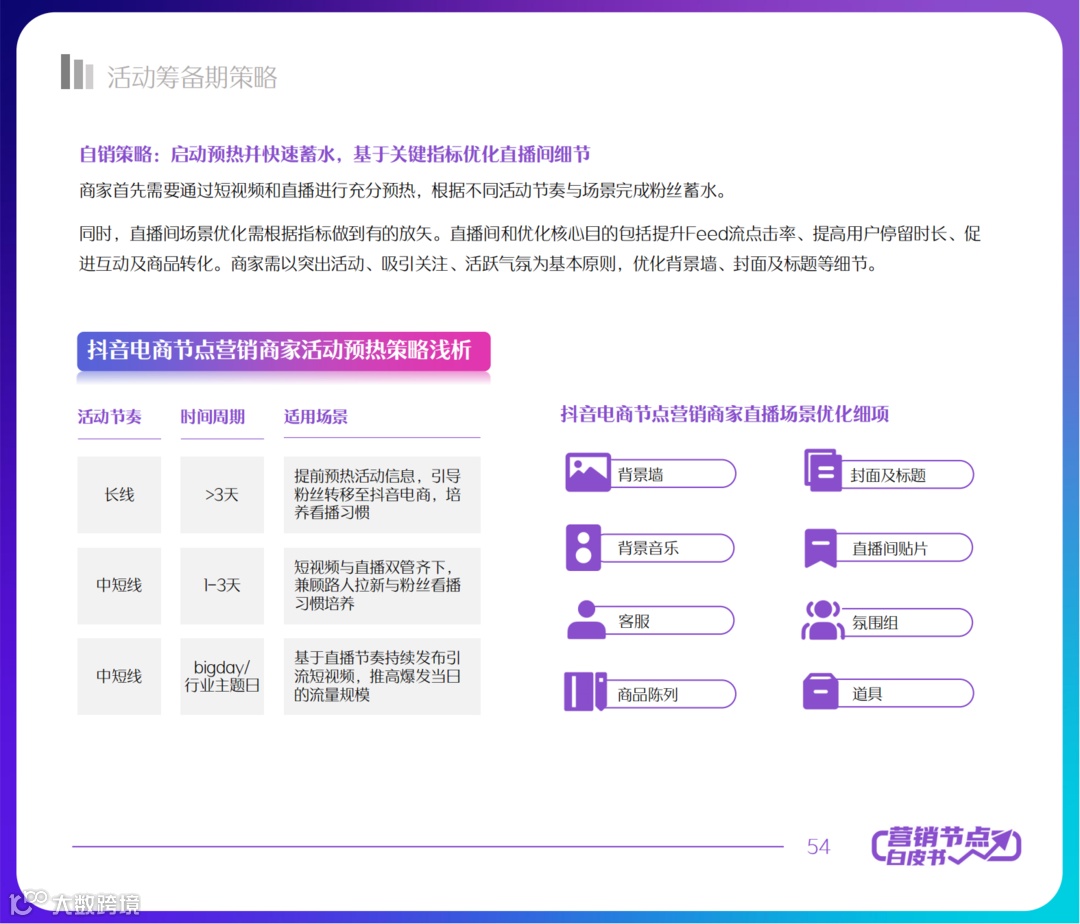Select the 道具 pill label
Screen dimensions: 1080x924
(x=905, y=693)
